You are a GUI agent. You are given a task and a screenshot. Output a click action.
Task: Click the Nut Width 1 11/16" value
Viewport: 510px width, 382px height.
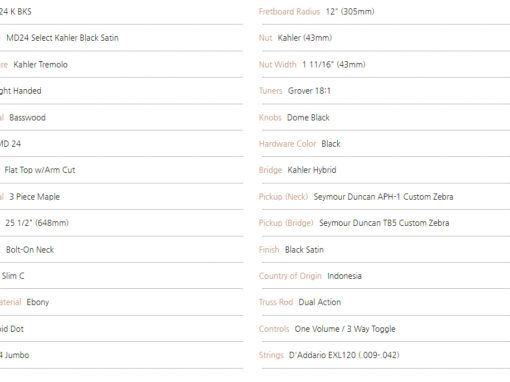click(x=334, y=64)
